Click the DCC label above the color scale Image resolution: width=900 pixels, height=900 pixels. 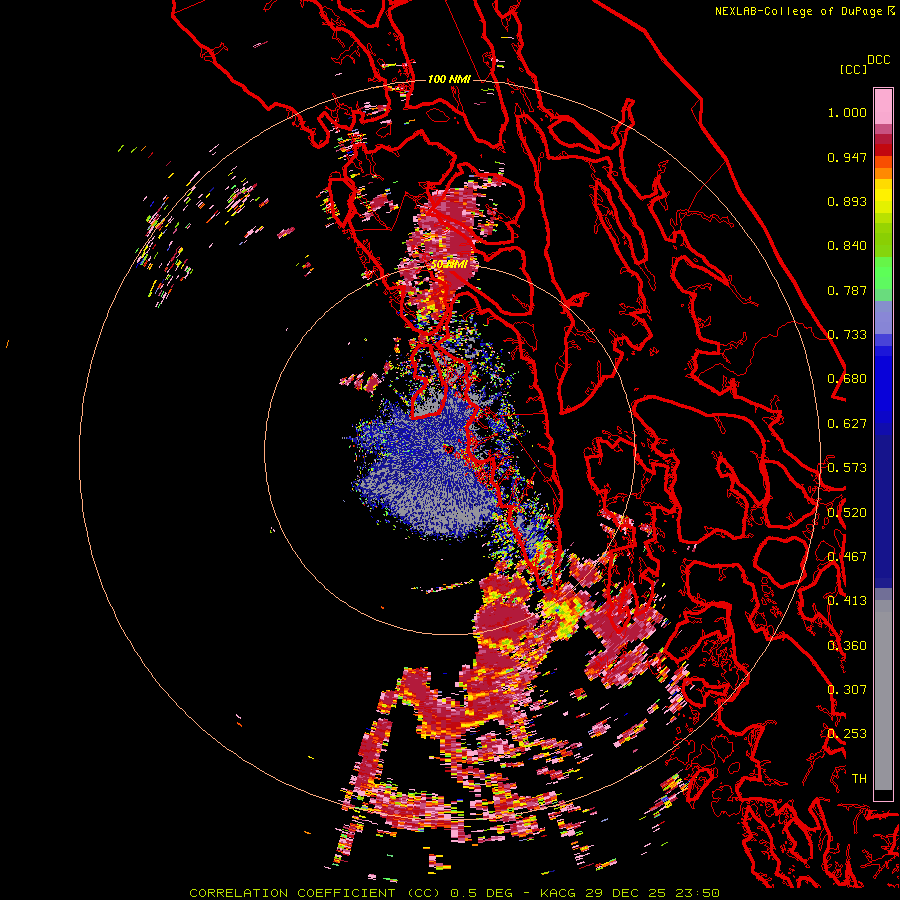click(x=879, y=60)
